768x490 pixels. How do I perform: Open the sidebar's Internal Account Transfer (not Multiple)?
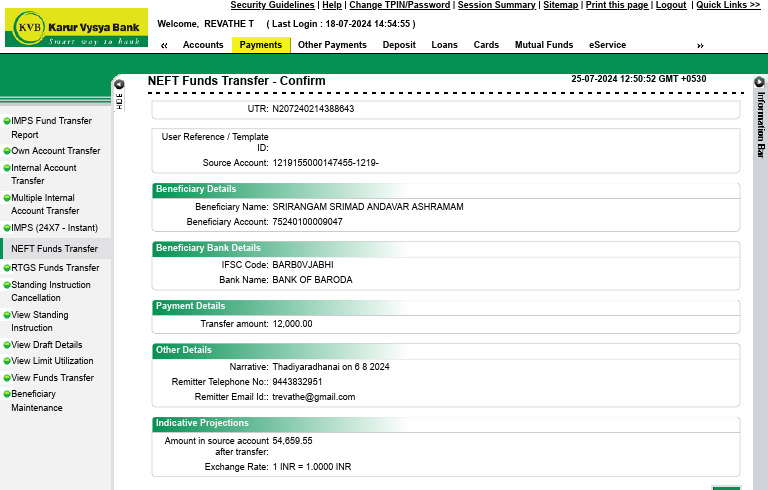tap(44, 174)
